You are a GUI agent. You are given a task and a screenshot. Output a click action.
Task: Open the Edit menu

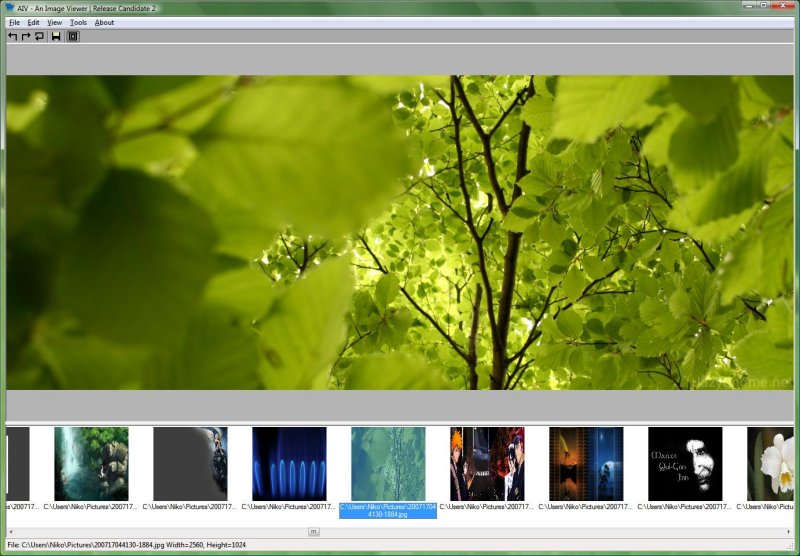click(34, 22)
